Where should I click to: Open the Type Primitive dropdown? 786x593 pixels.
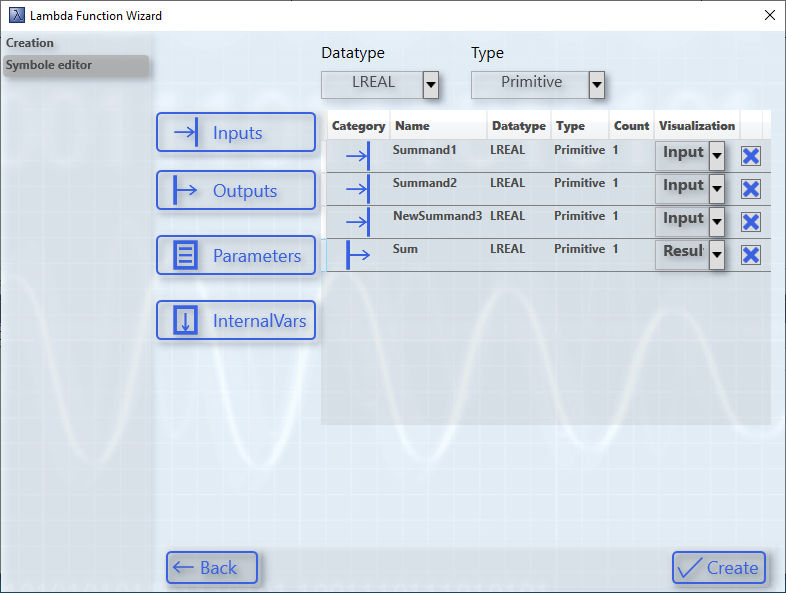tap(597, 85)
